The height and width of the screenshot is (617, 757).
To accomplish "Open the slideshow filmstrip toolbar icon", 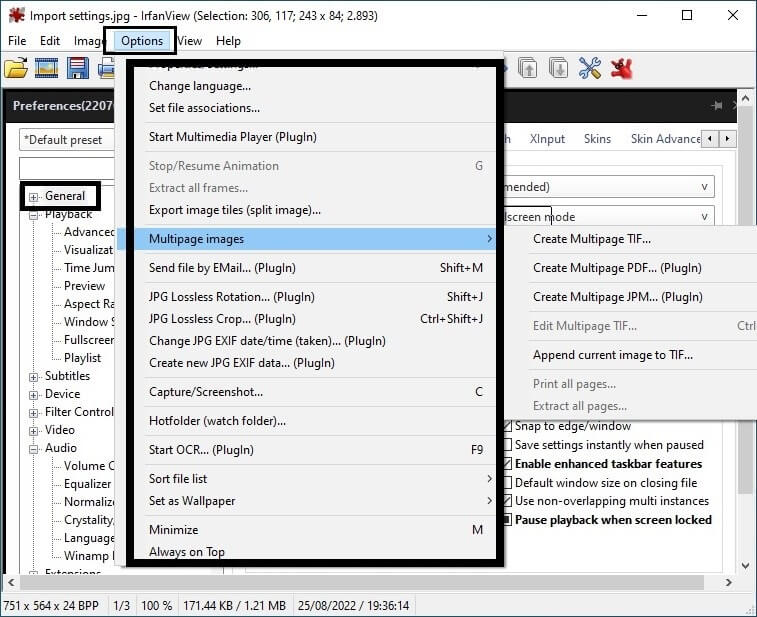I will click(x=46, y=68).
